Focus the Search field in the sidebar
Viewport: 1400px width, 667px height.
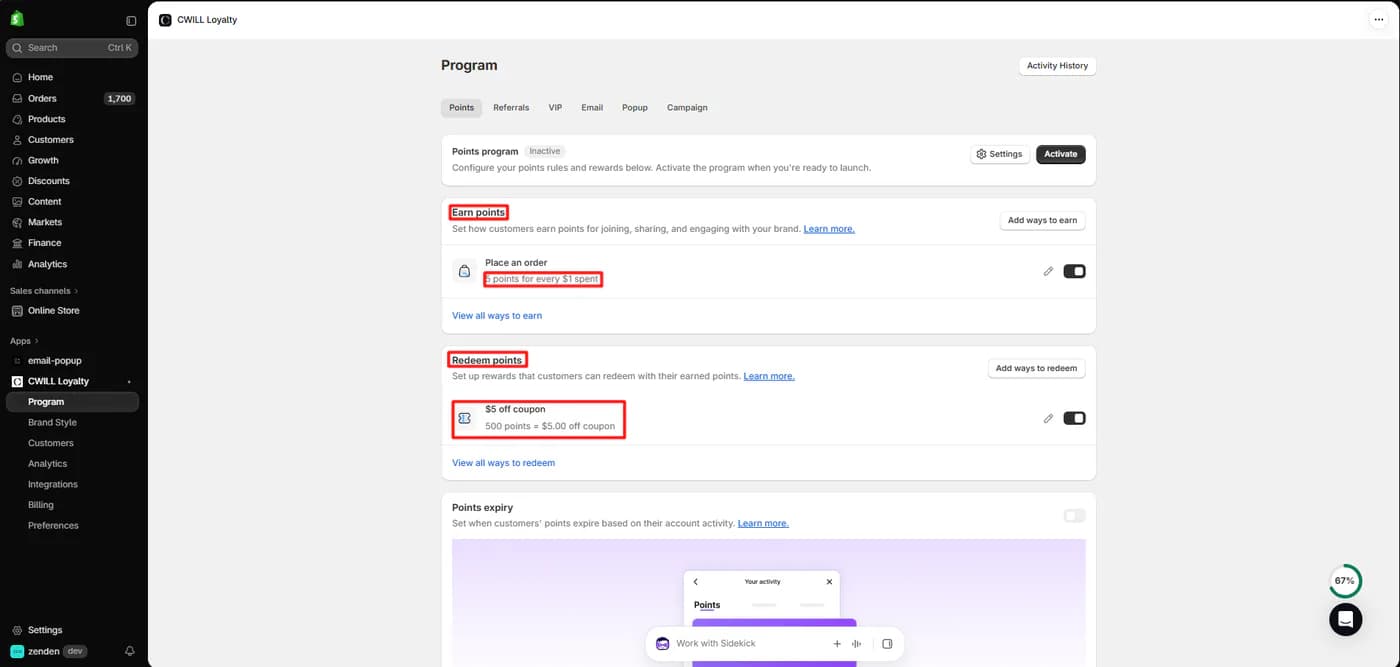click(x=72, y=48)
